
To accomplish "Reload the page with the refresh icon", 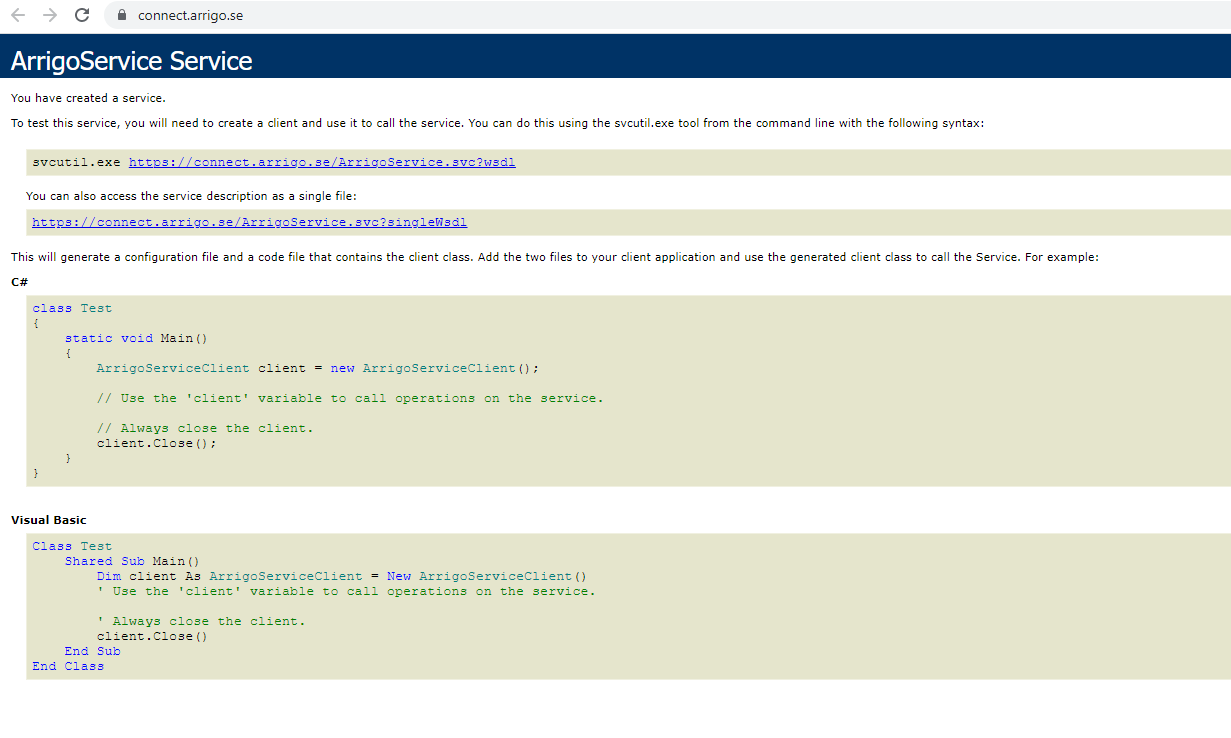I will click(82, 15).
